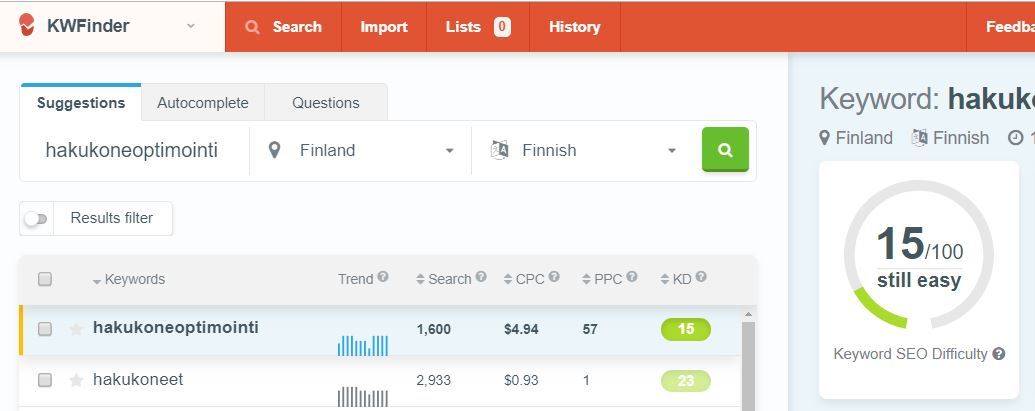Click the help icon next to KD
Screen dimensions: 1035x411
point(701,277)
